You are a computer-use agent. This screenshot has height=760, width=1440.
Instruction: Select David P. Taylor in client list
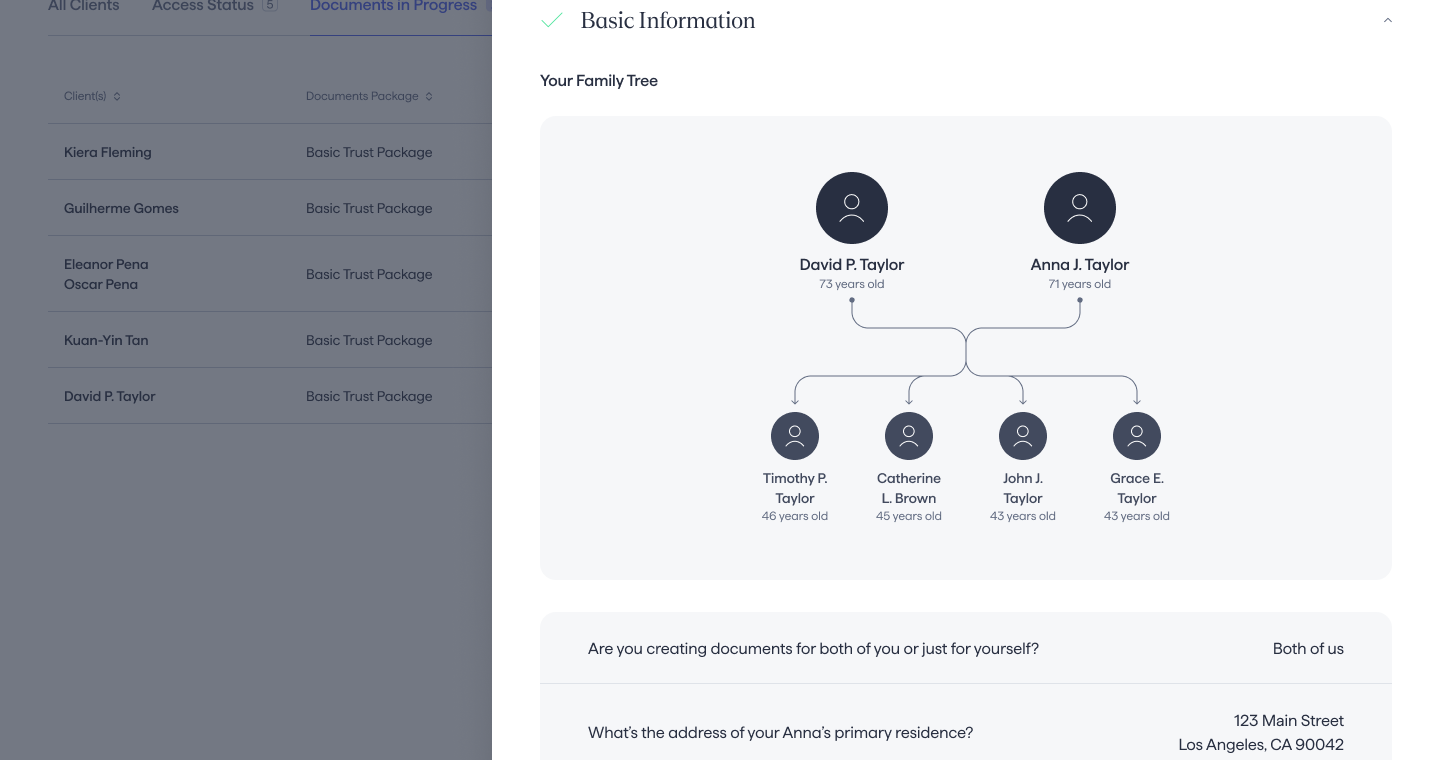click(110, 396)
